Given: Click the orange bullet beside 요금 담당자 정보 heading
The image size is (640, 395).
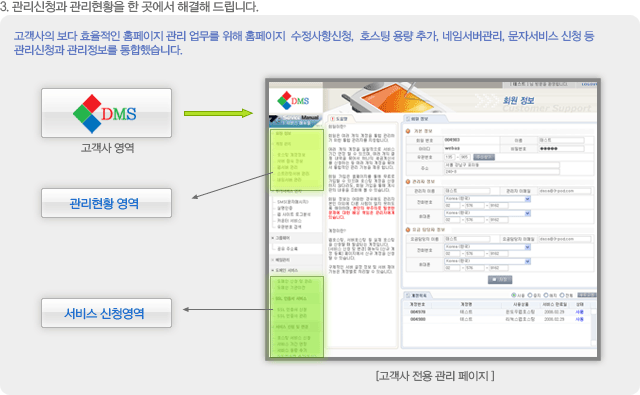Looking at the screenshot, I should [408, 230].
